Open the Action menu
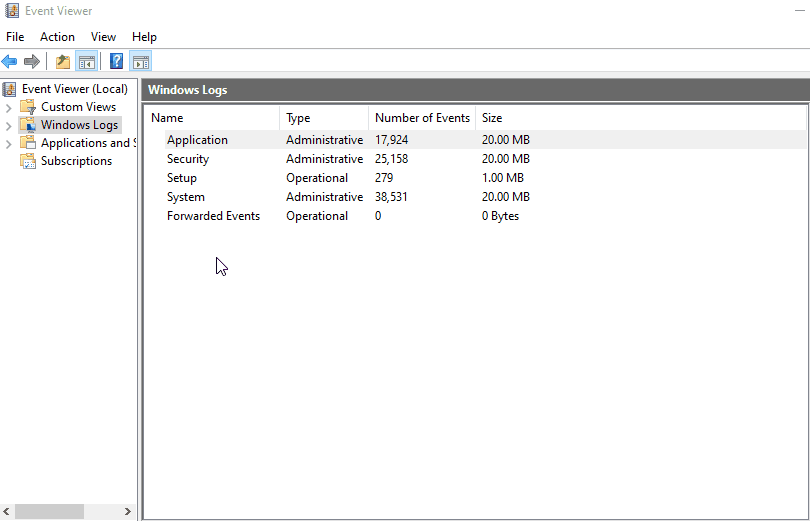 click(57, 37)
